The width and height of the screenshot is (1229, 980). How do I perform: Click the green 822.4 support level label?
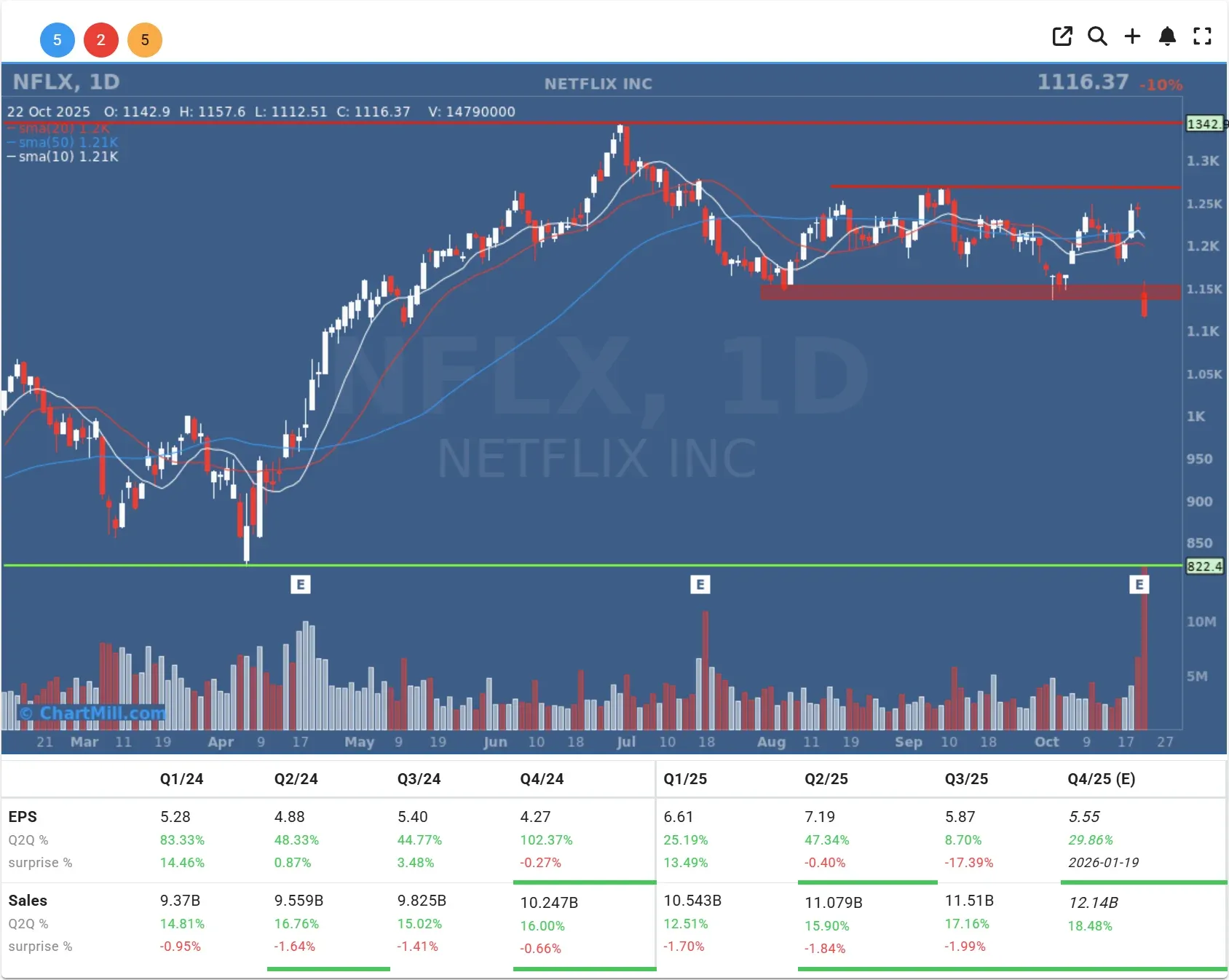tap(1205, 566)
